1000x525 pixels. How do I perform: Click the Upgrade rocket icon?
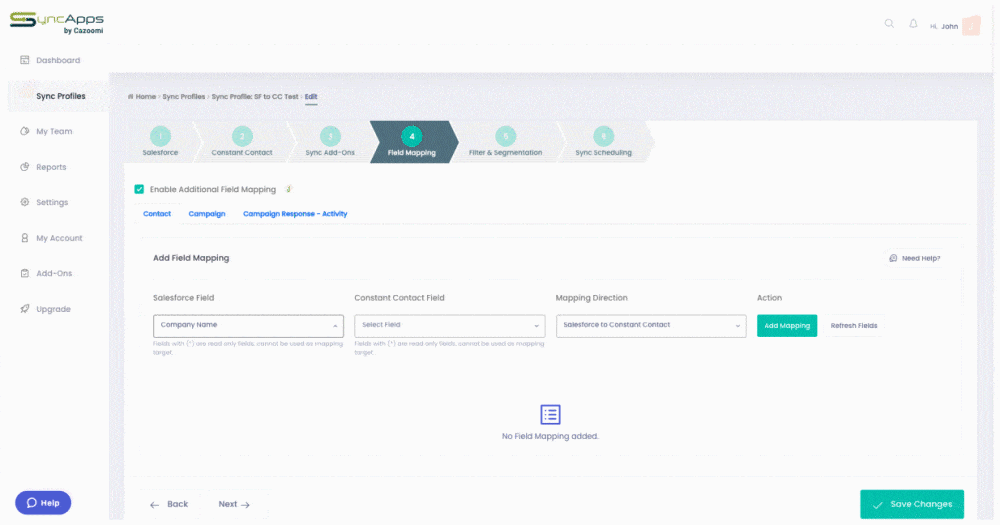[x=24, y=309]
